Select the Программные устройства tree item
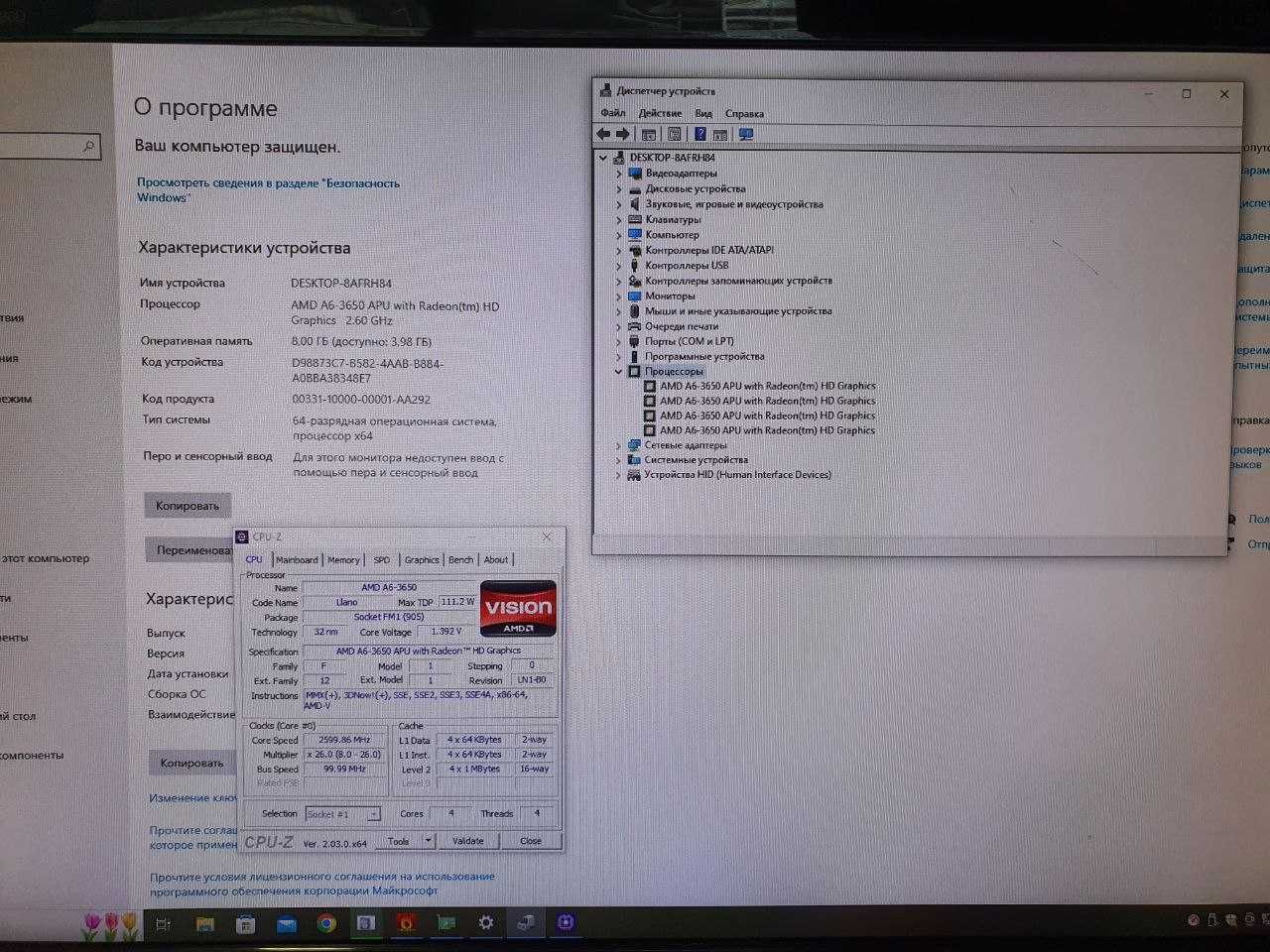The image size is (1270, 952). click(x=704, y=356)
